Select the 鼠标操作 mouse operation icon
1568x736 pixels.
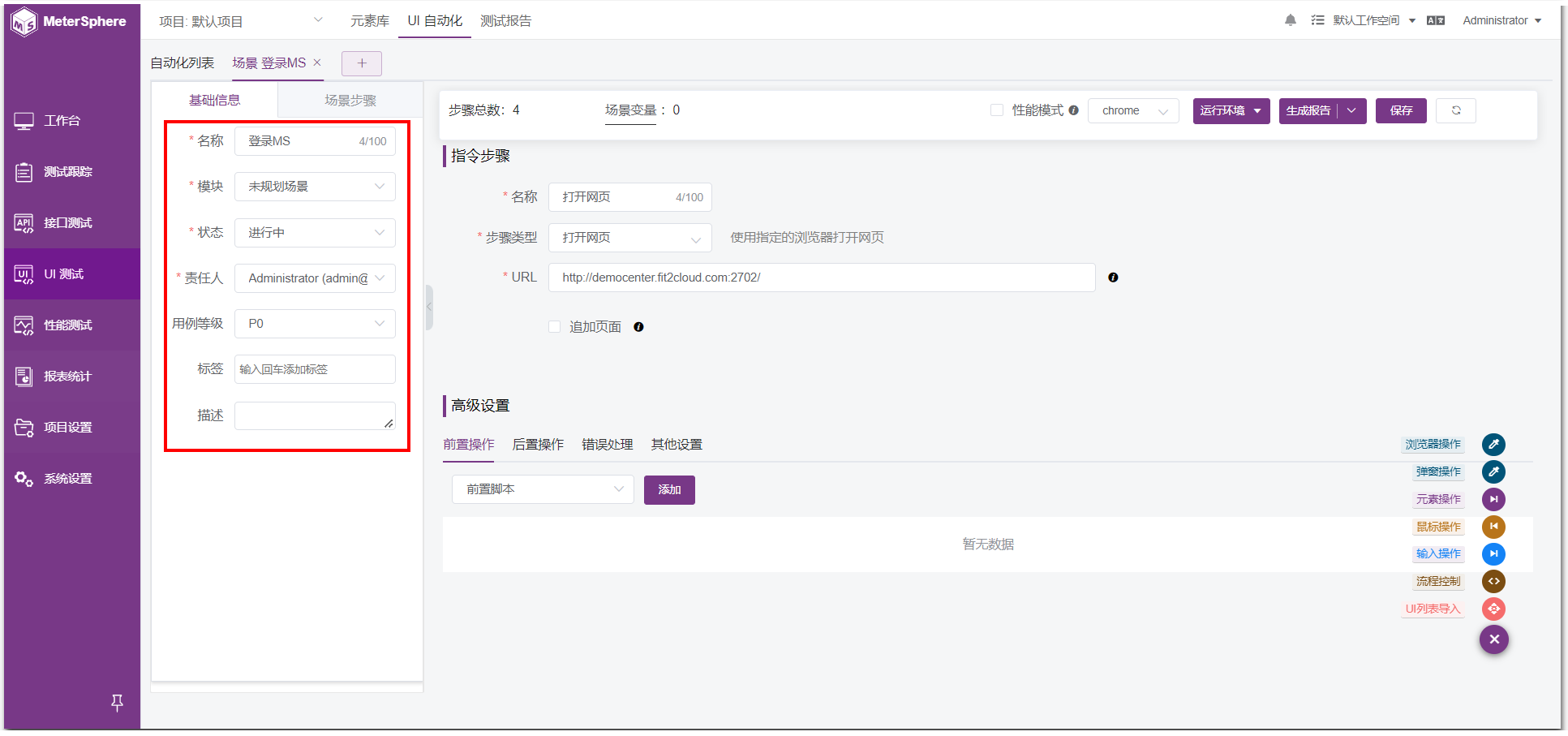(x=1493, y=527)
